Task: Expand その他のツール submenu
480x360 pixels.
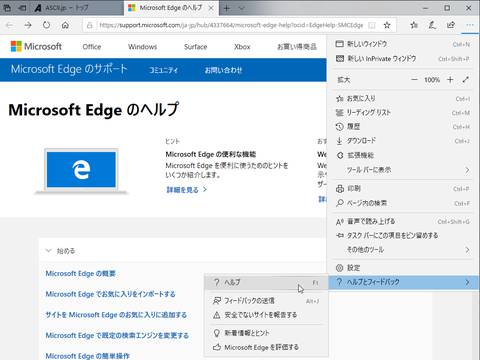Action: (x=403, y=250)
